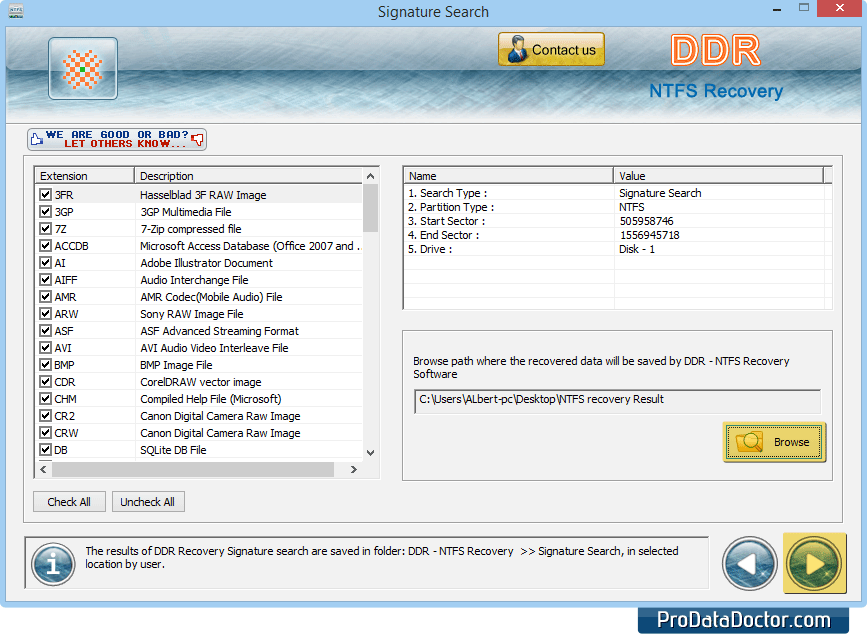This screenshot has width=867, height=634.
Task: Click the '5. Drive :' row name
Action: point(430,249)
